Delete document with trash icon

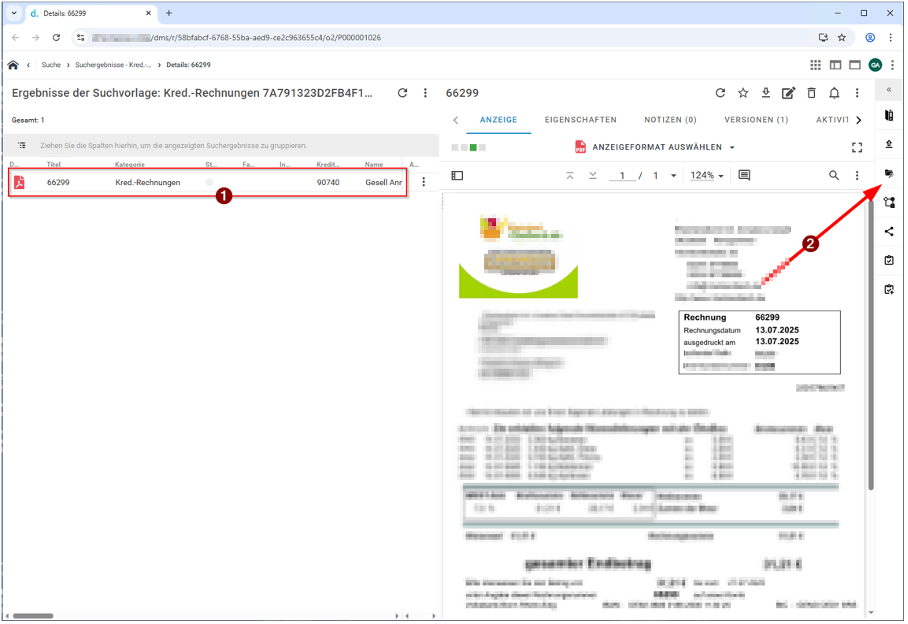point(811,93)
